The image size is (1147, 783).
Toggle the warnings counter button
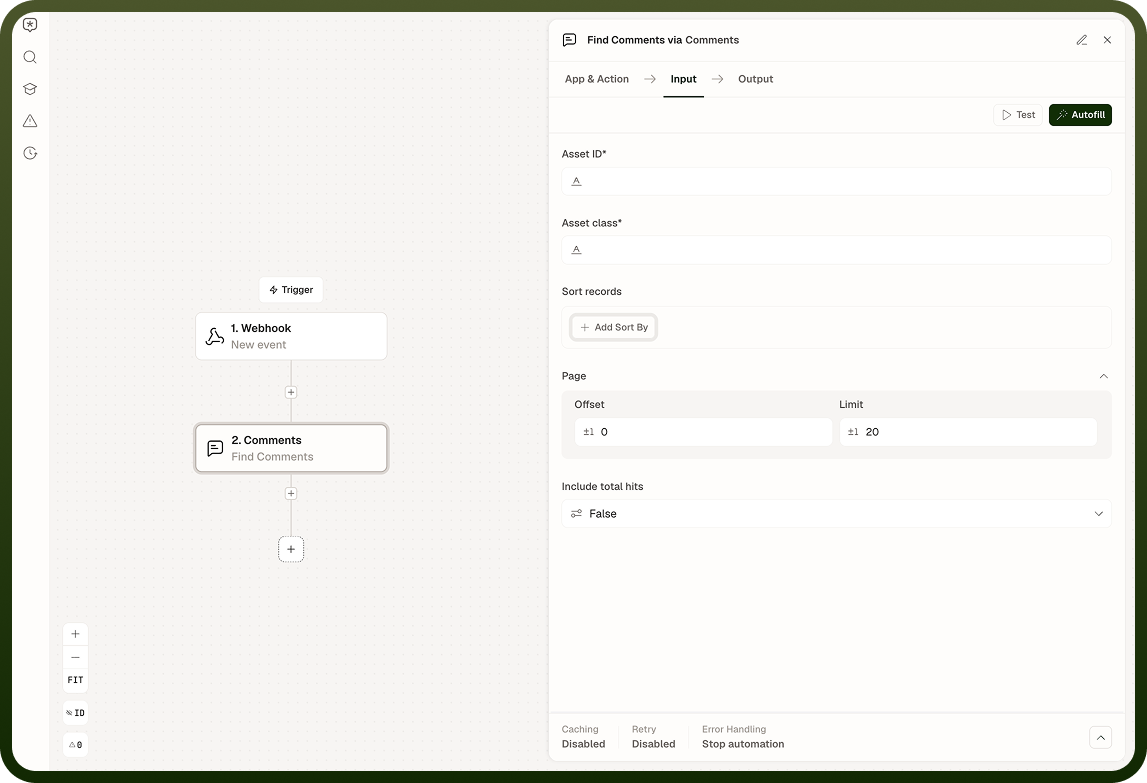click(75, 745)
